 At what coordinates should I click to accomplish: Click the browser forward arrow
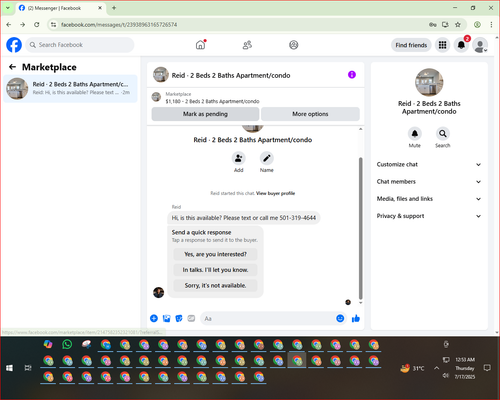[22, 25]
